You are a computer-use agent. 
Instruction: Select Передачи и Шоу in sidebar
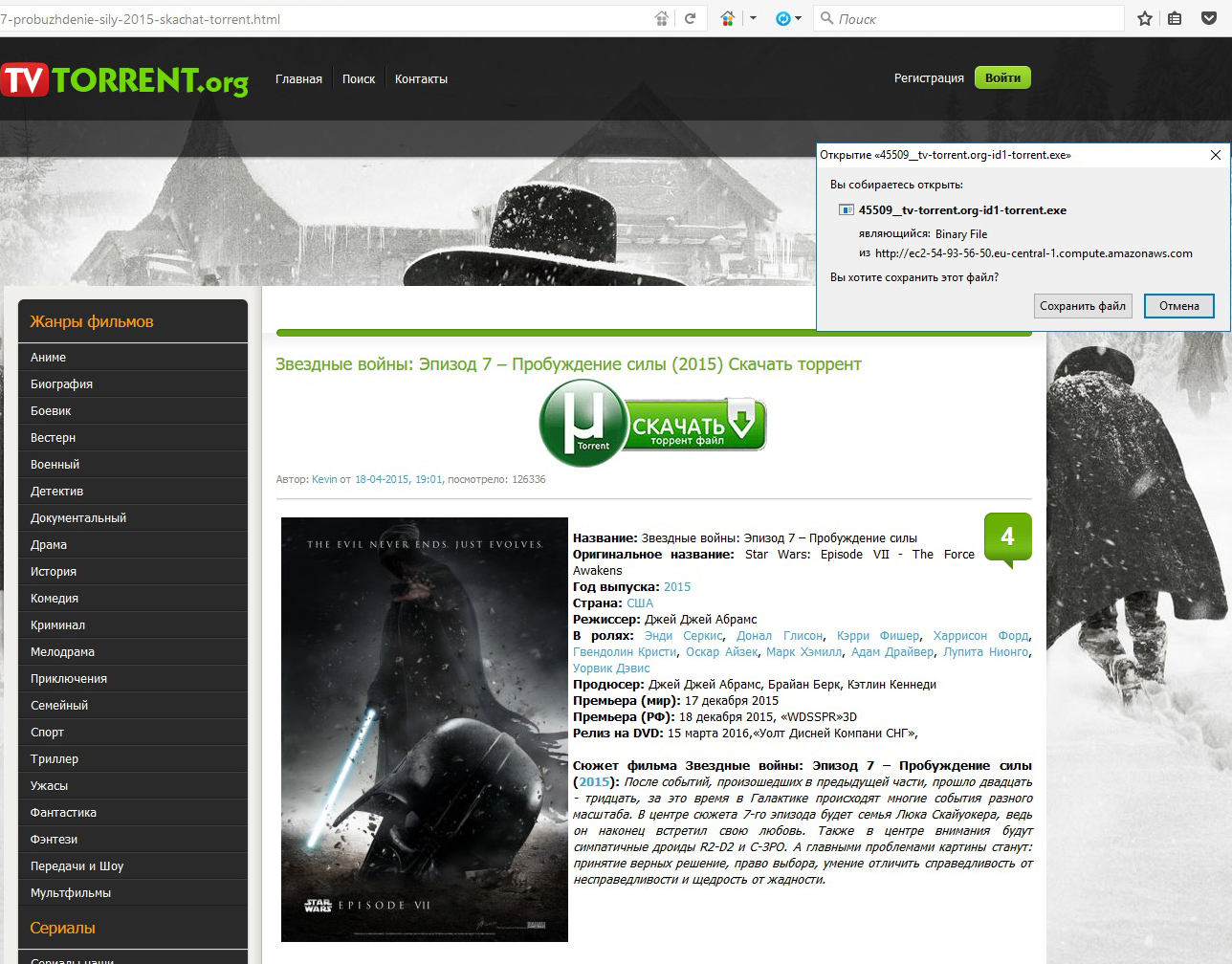tap(133, 865)
